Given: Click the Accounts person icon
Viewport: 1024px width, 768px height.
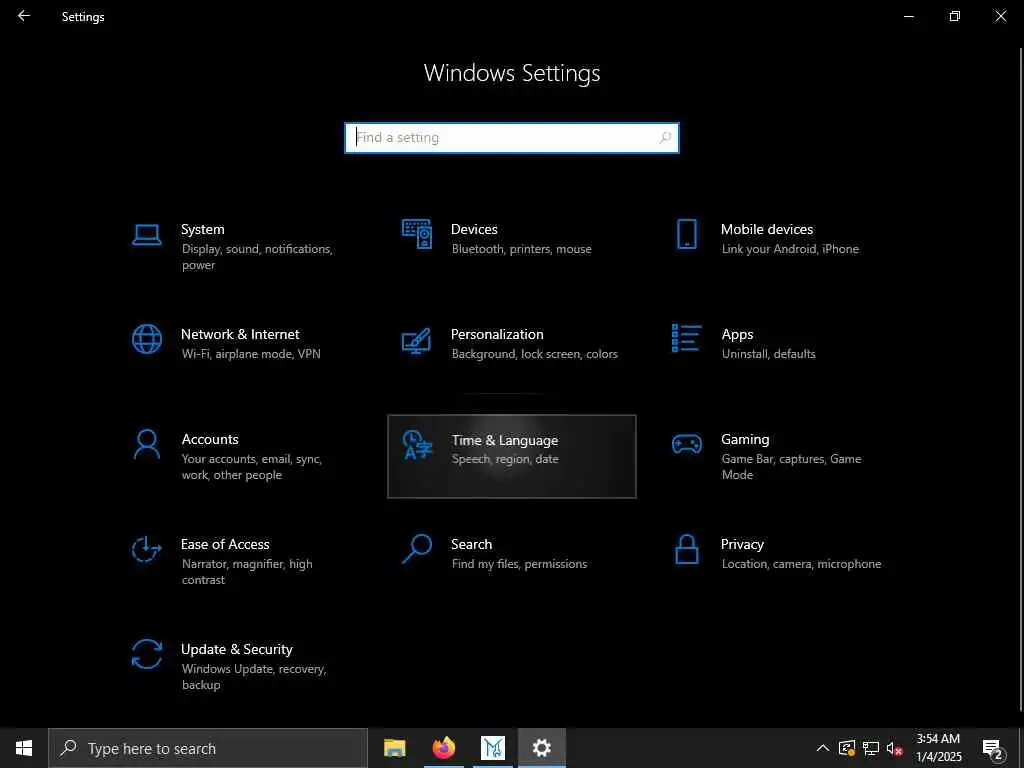Looking at the screenshot, I should click(147, 444).
